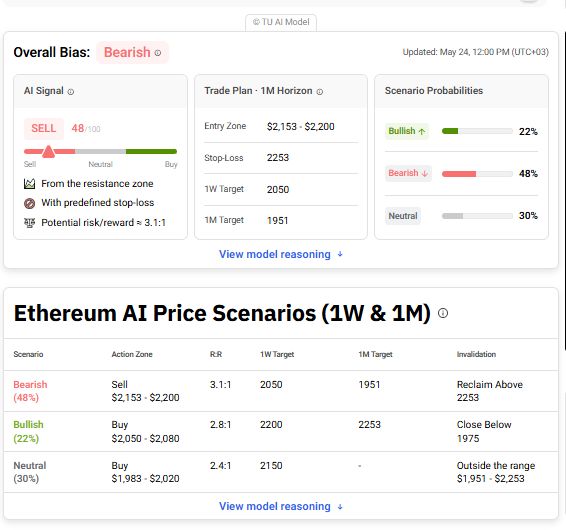Screen dimensions: 566x530
Task: Click the 1W Target value '2050' in Trade Plan
Action: (x=278, y=190)
